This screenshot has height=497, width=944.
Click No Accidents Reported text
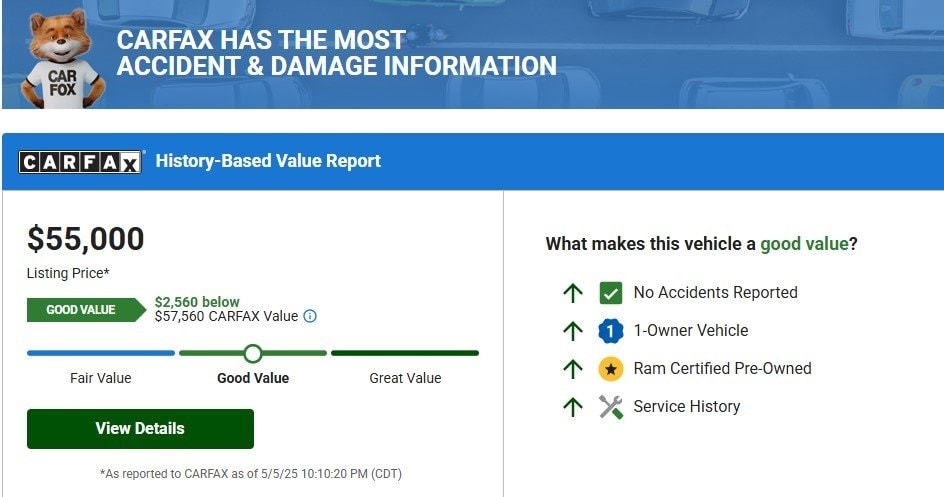click(715, 292)
